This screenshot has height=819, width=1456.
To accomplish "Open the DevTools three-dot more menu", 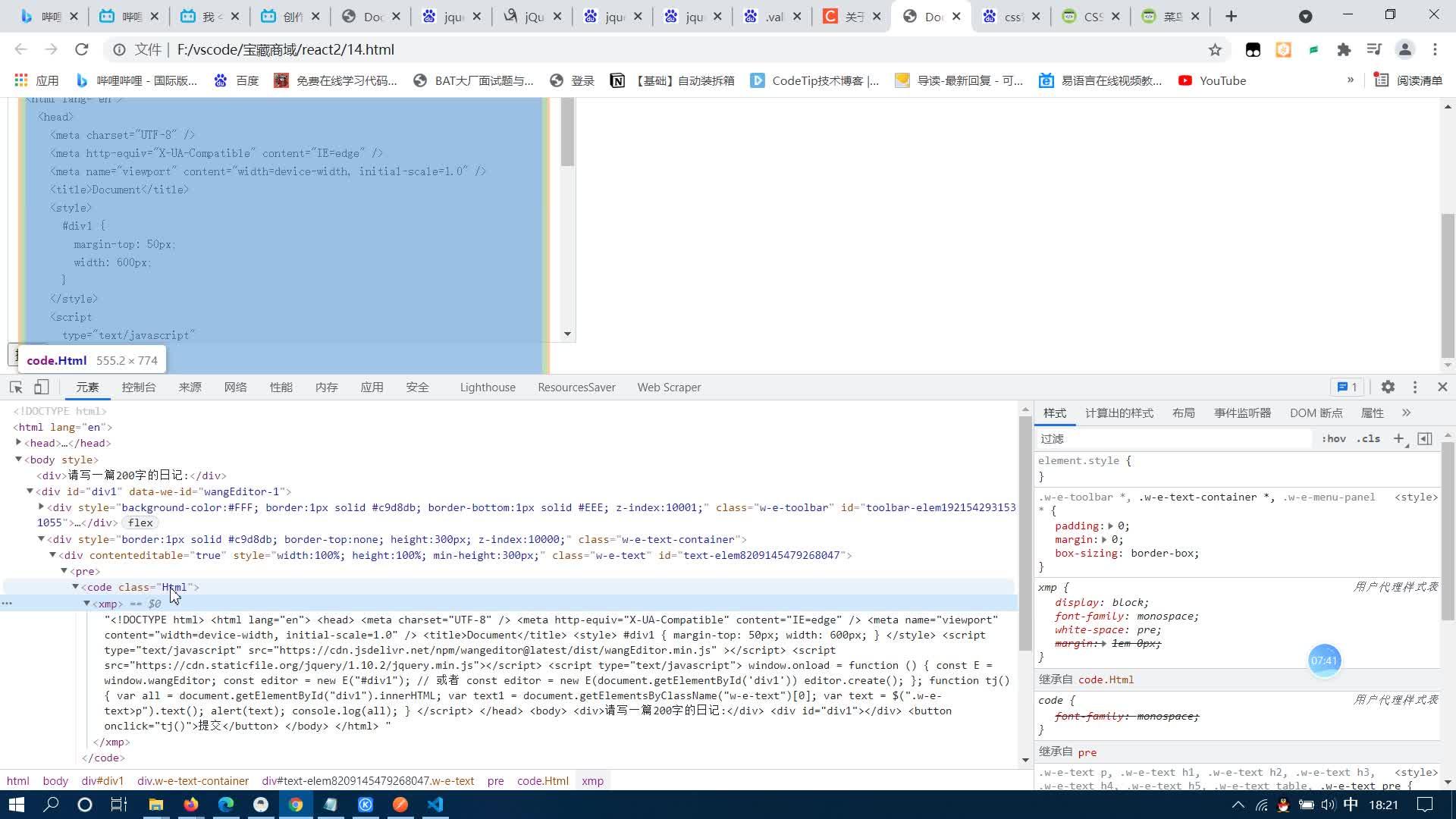I will click(1414, 387).
